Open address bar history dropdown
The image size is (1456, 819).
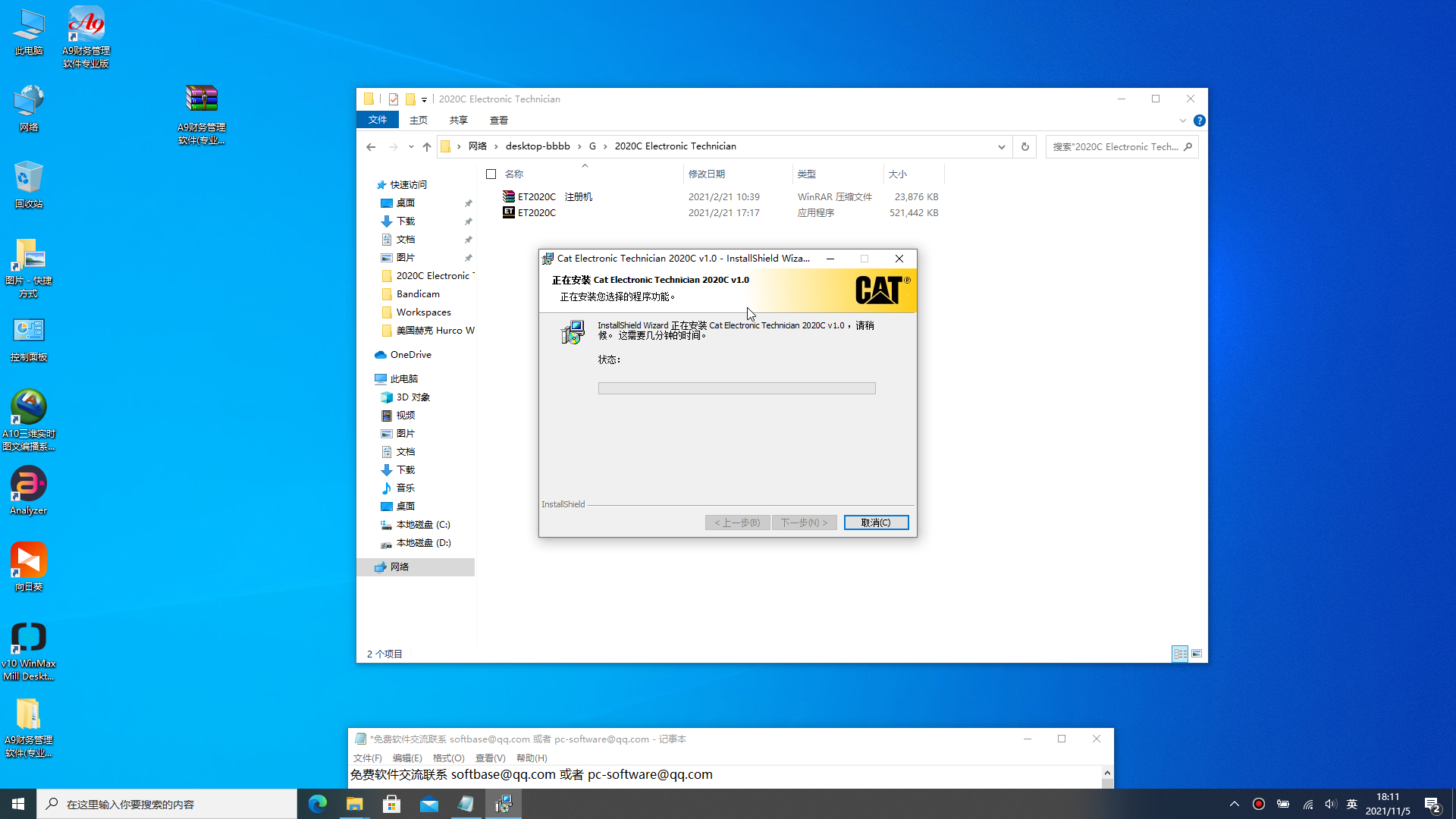click(x=1001, y=146)
